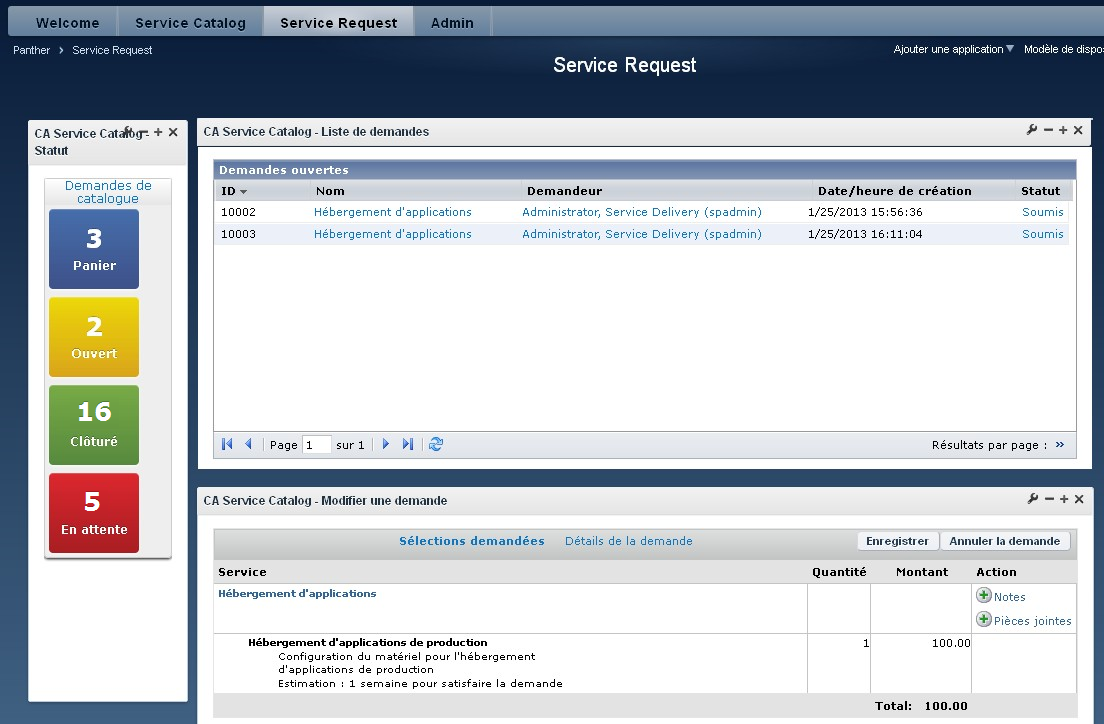Close the Modifier une demande panel
Screen dimensions: 1104x724
tap(1079, 499)
